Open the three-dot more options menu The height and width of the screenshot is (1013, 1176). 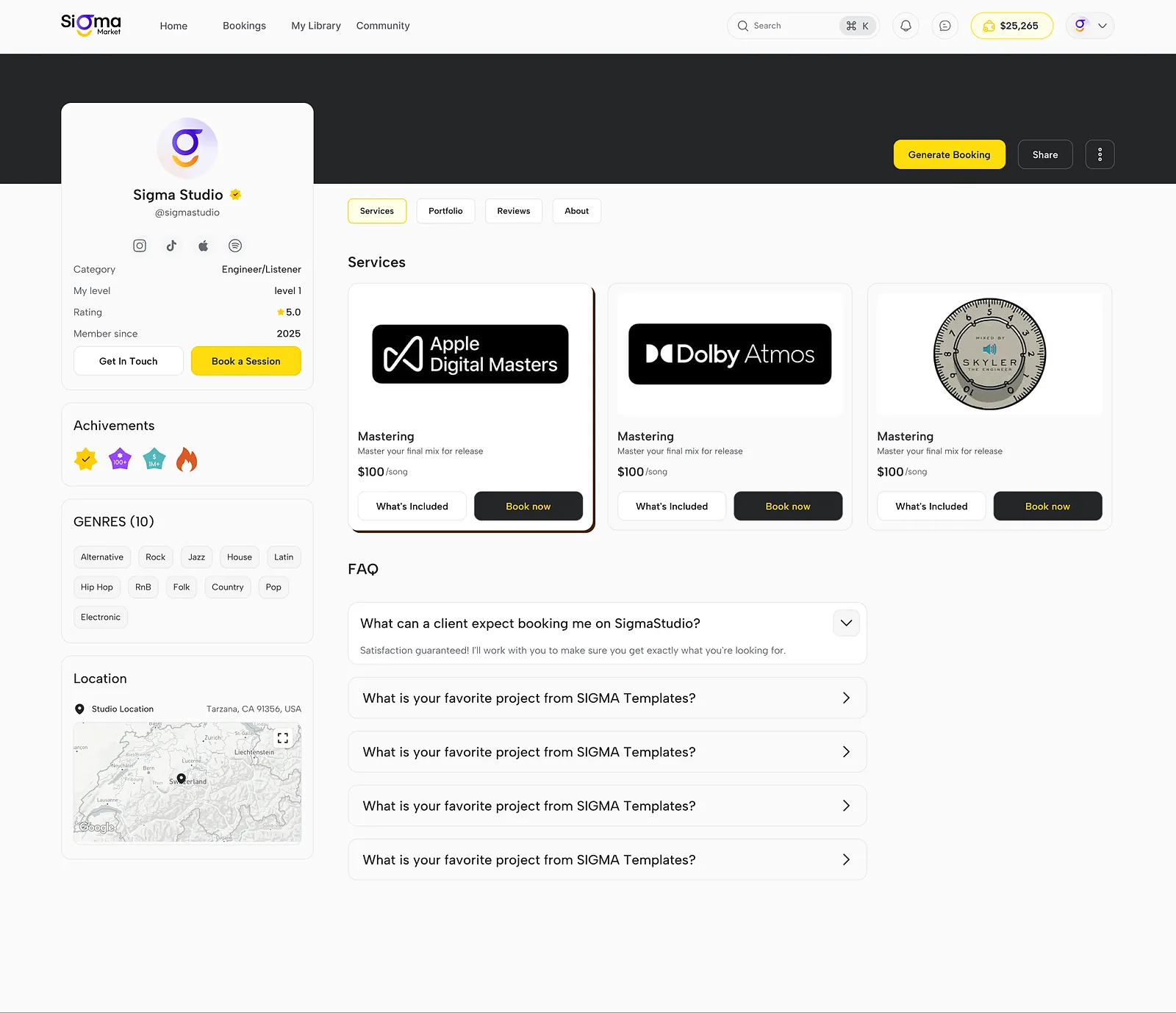(x=1100, y=154)
